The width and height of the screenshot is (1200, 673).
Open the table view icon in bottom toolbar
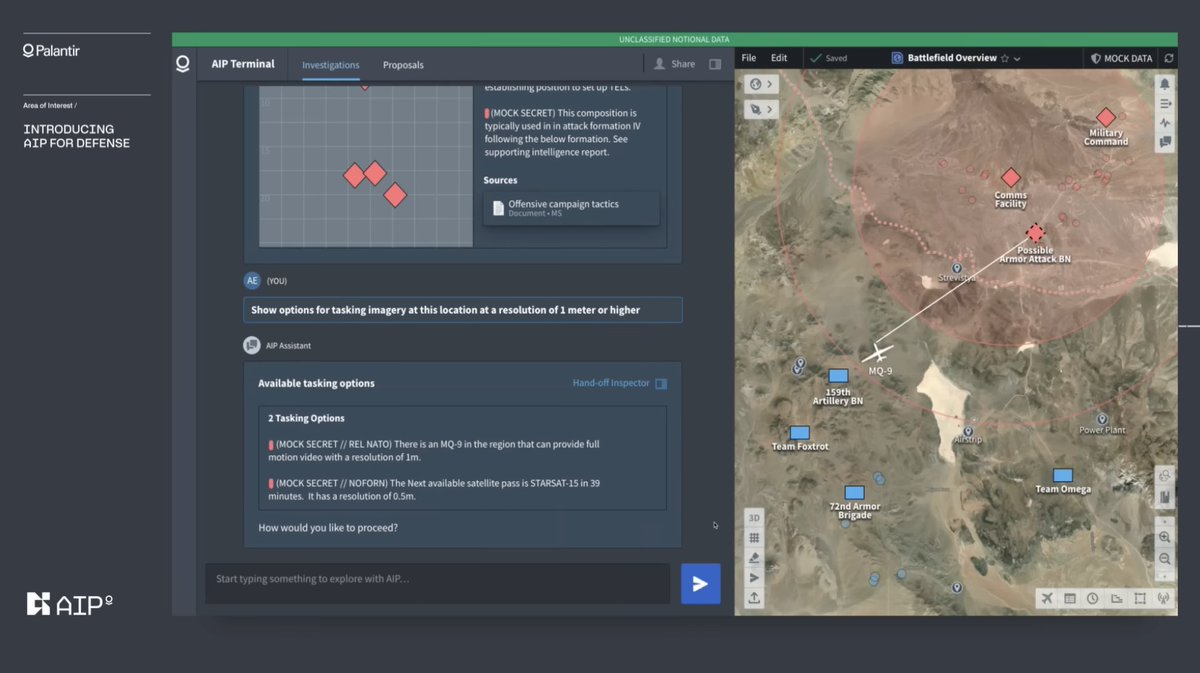coord(1070,598)
